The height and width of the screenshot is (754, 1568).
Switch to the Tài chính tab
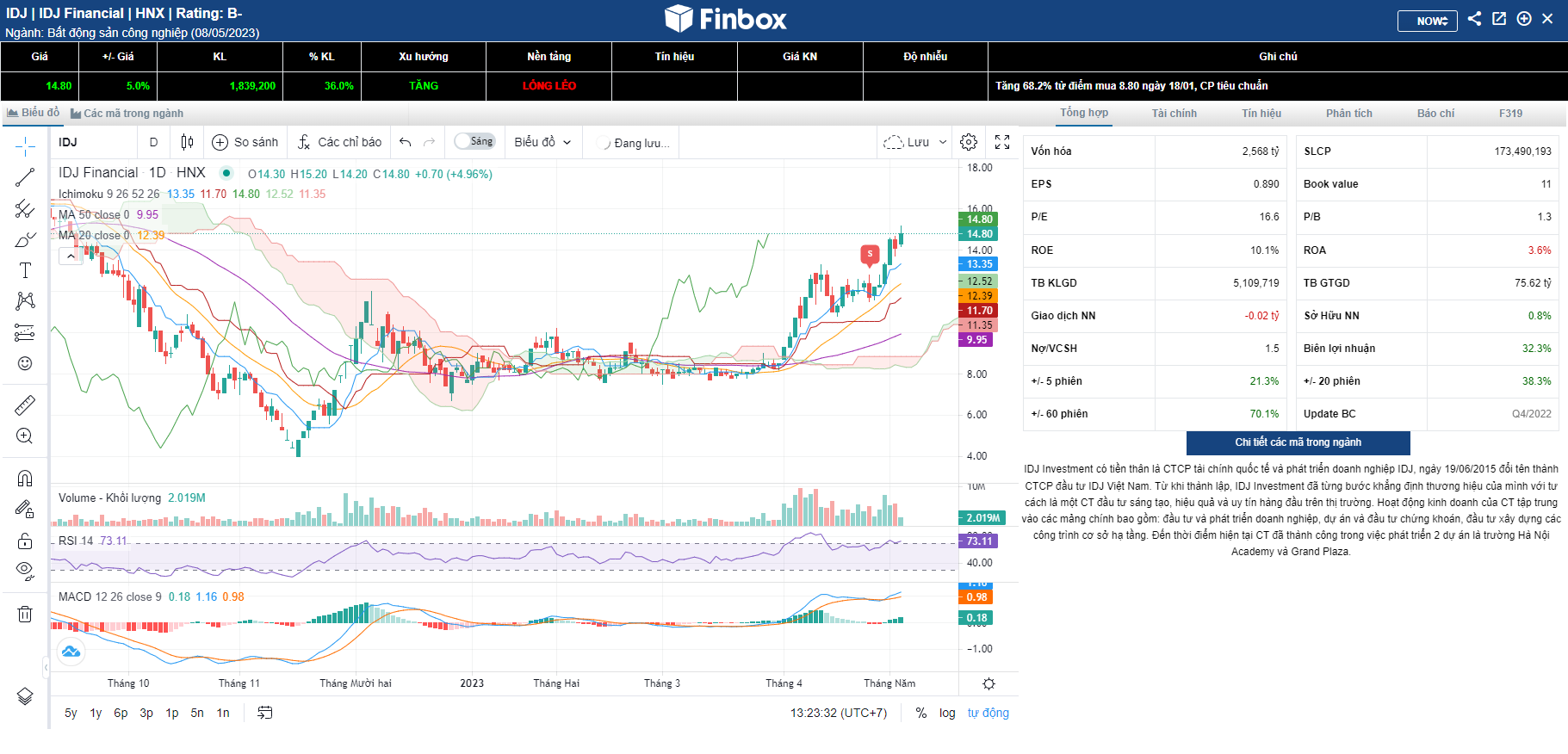(1174, 114)
